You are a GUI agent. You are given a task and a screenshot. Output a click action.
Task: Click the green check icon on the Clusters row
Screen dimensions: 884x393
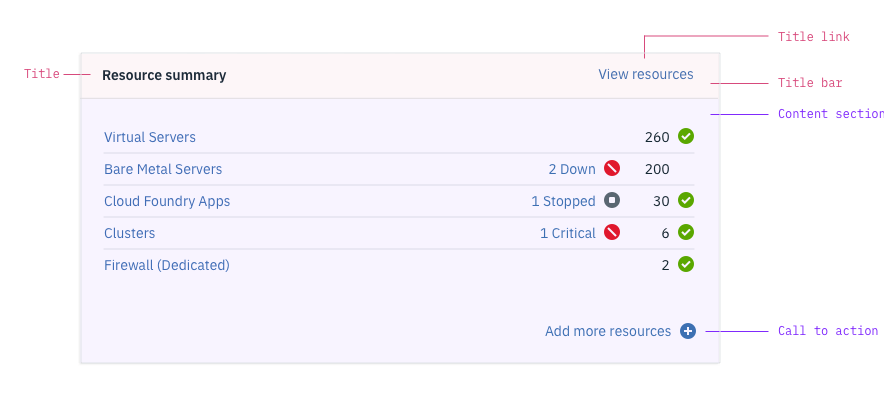point(686,233)
